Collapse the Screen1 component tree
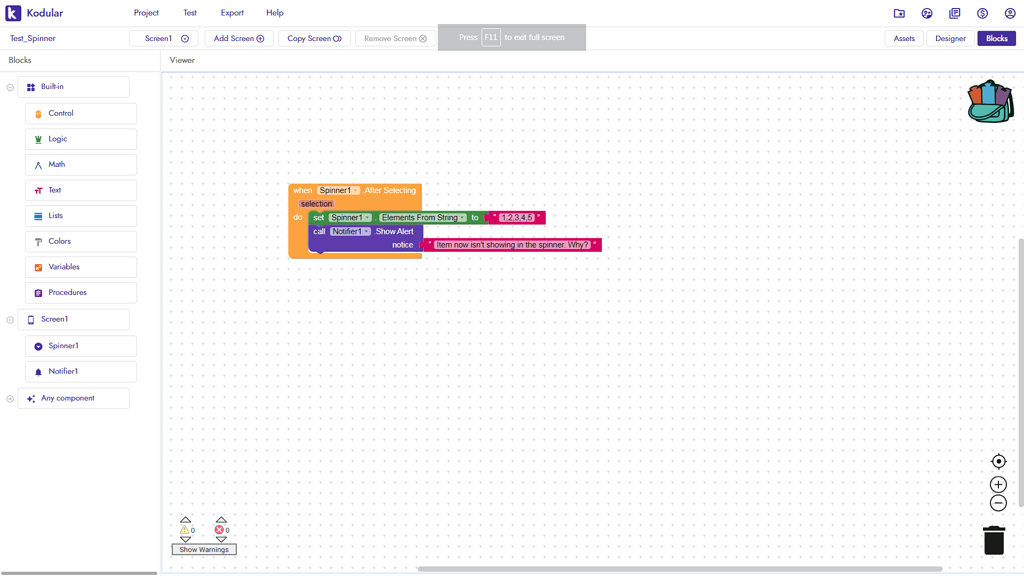1024x576 pixels. click(10, 320)
